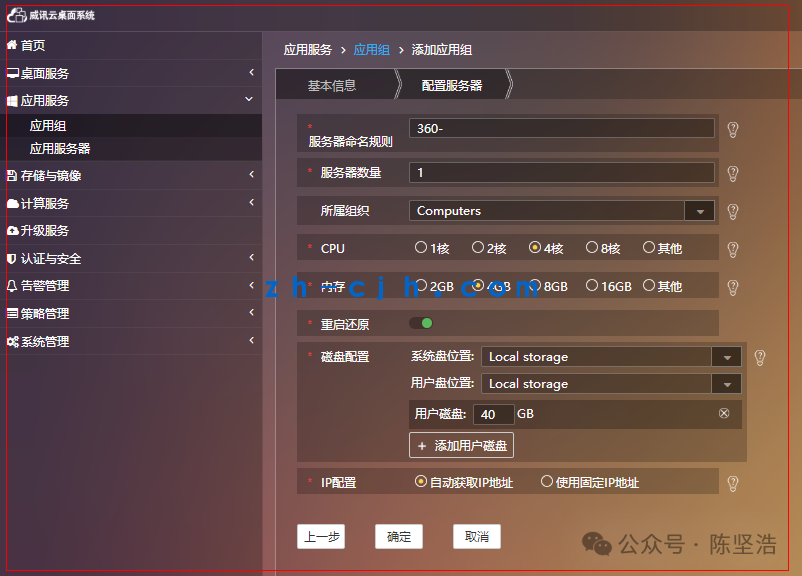Select CPU 2核 option
802x576 pixels.
(x=478, y=248)
